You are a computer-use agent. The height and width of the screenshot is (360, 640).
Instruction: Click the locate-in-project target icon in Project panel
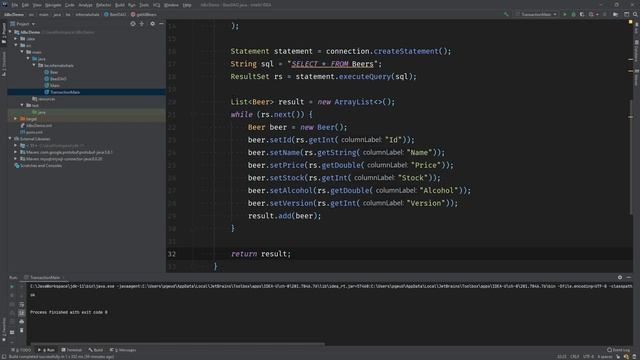click(133, 24)
